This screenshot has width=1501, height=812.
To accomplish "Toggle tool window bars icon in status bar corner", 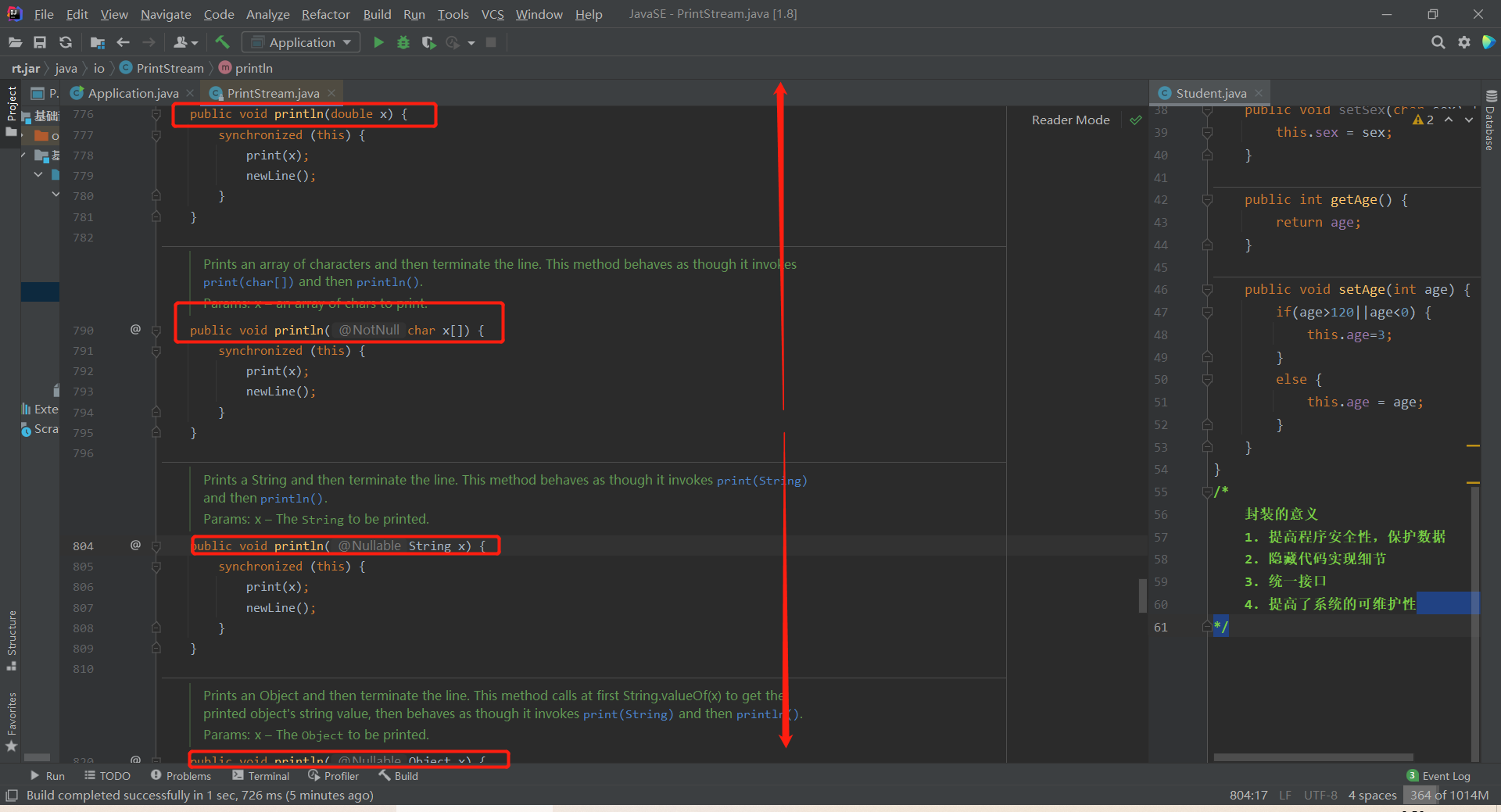I will 11,795.
